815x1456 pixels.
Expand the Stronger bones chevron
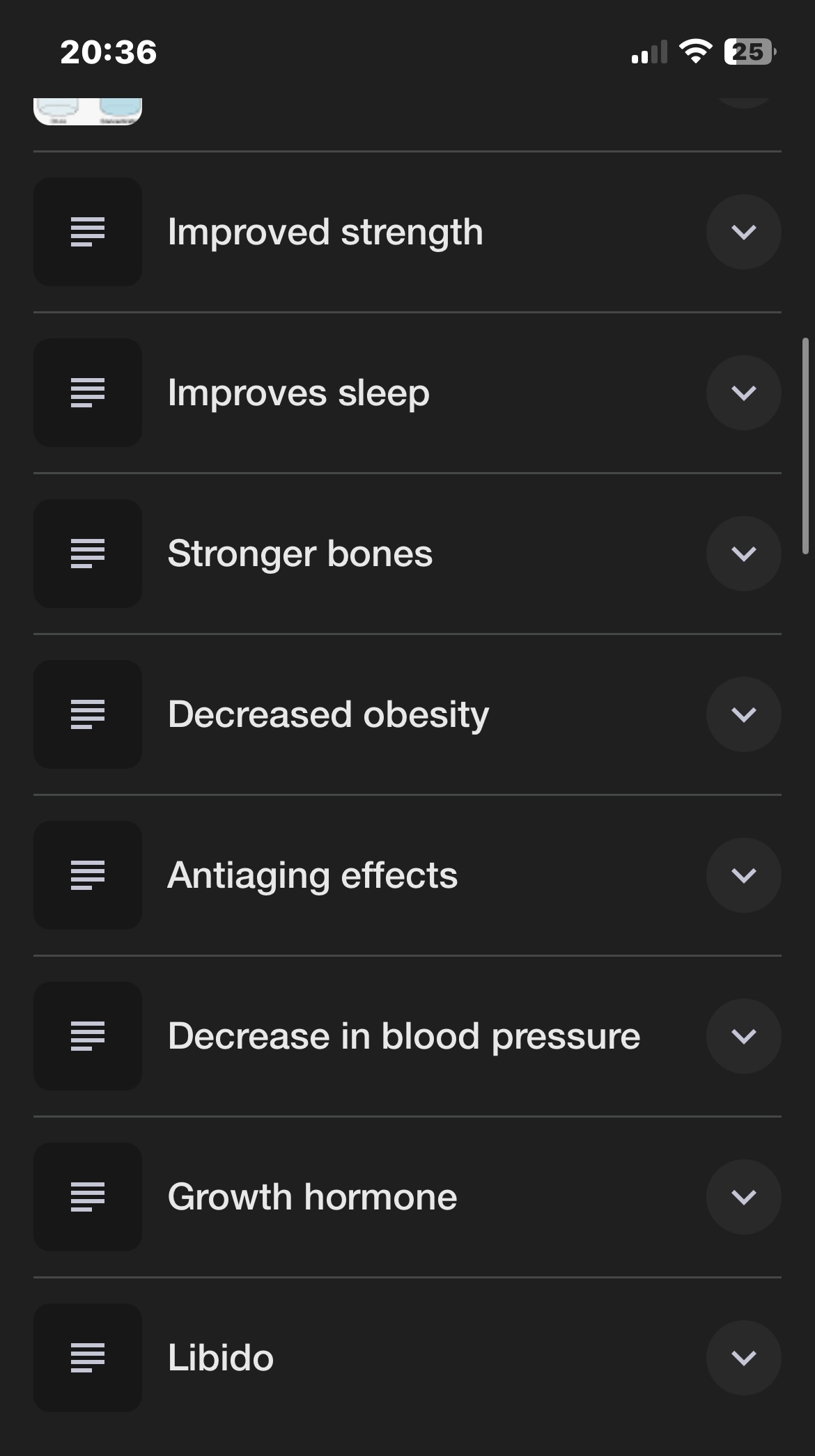coord(744,554)
